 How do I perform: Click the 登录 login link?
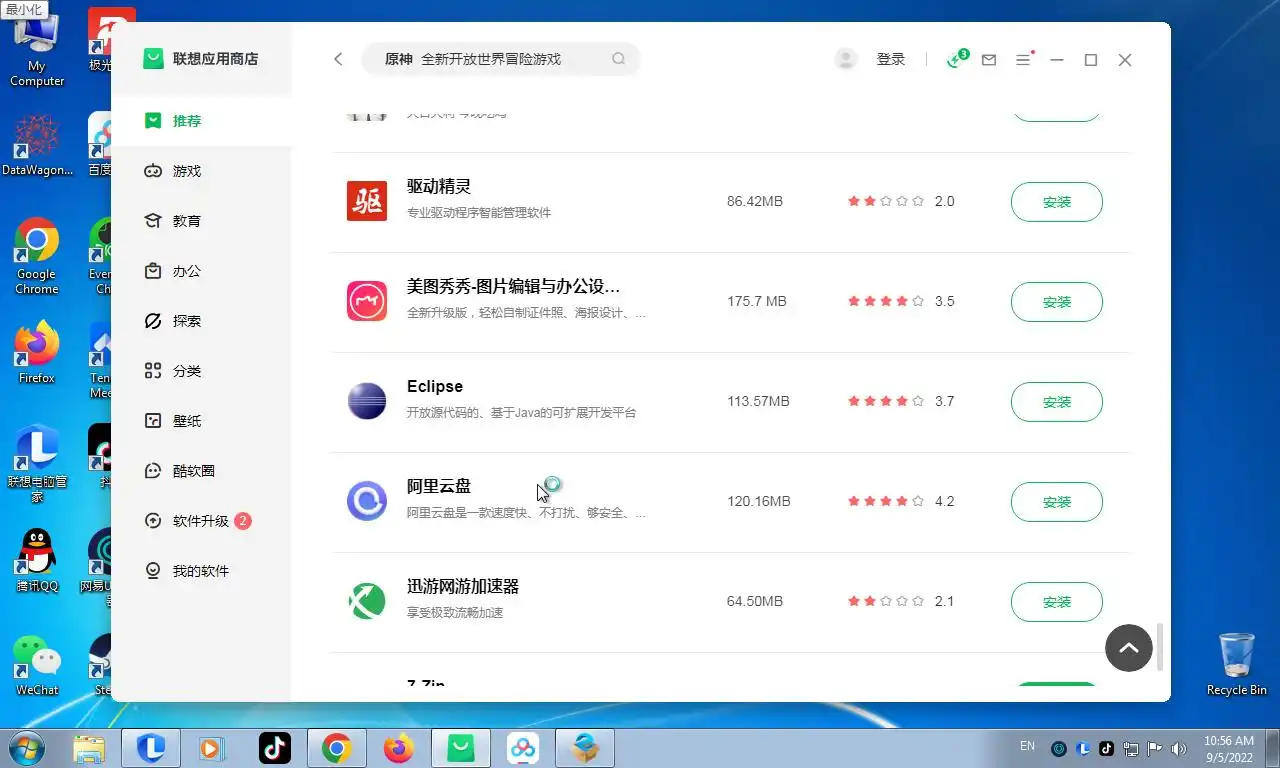click(x=891, y=59)
